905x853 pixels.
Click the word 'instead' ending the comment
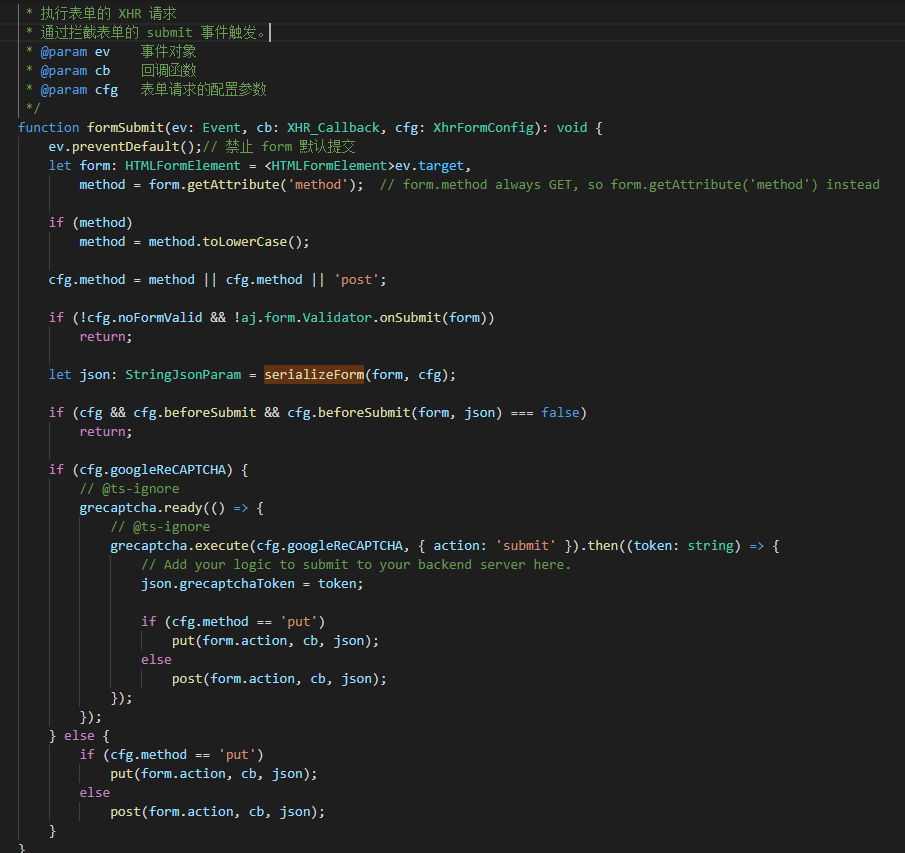(x=852, y=185)
